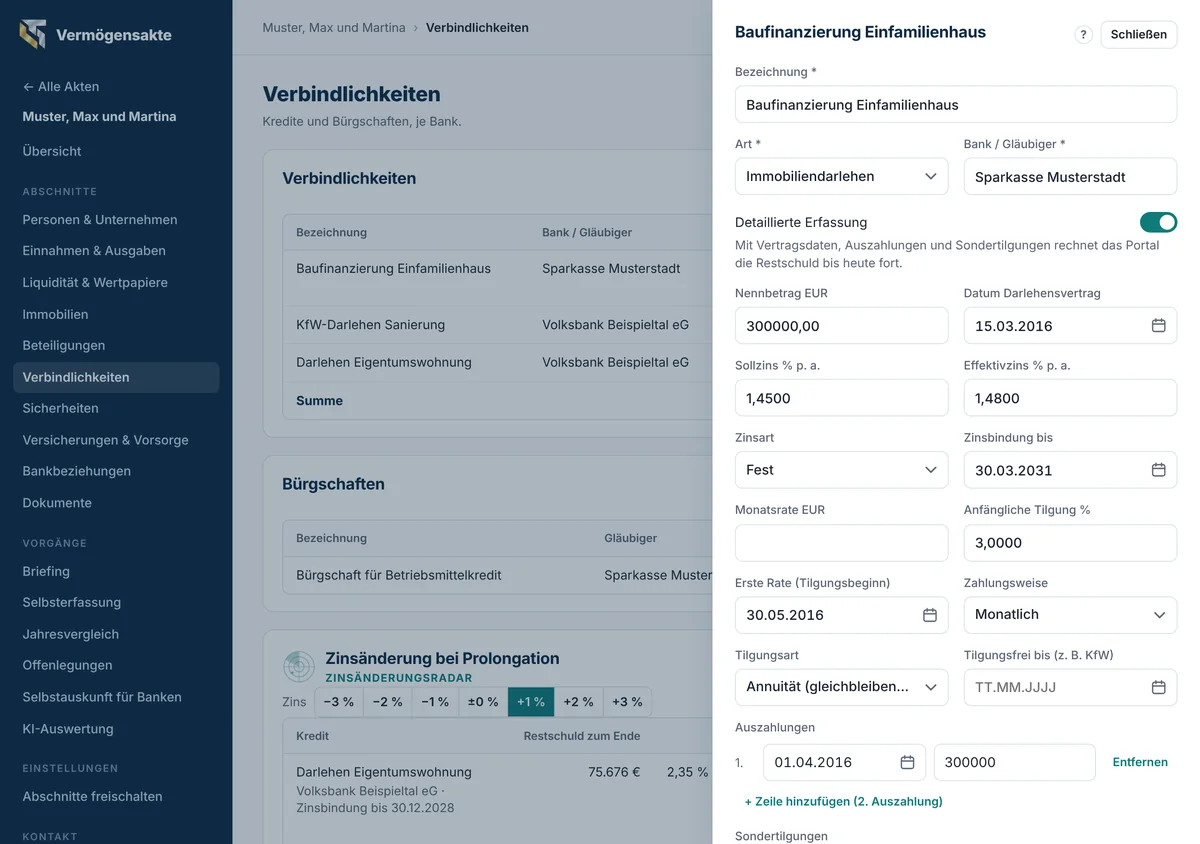The width and height of the screenshot is (1200, 844).
Task: Click breadcrumb Muster, Max und Martina
Action: [x=334, y=28]
